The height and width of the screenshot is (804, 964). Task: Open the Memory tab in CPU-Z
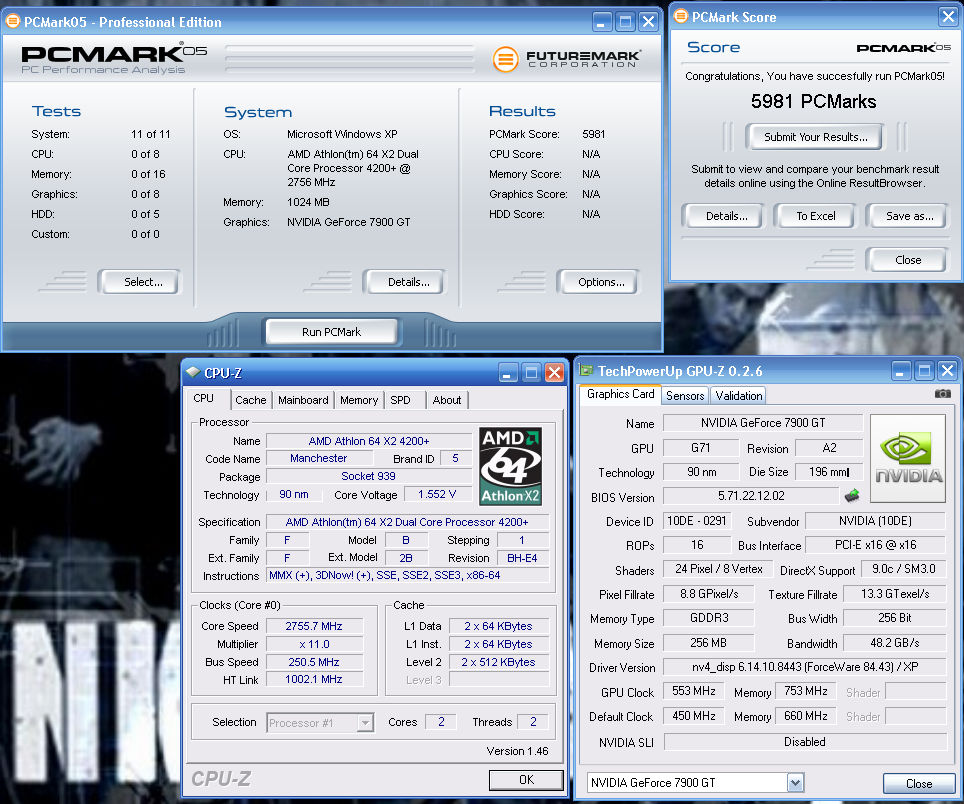[x=359, y=400]
